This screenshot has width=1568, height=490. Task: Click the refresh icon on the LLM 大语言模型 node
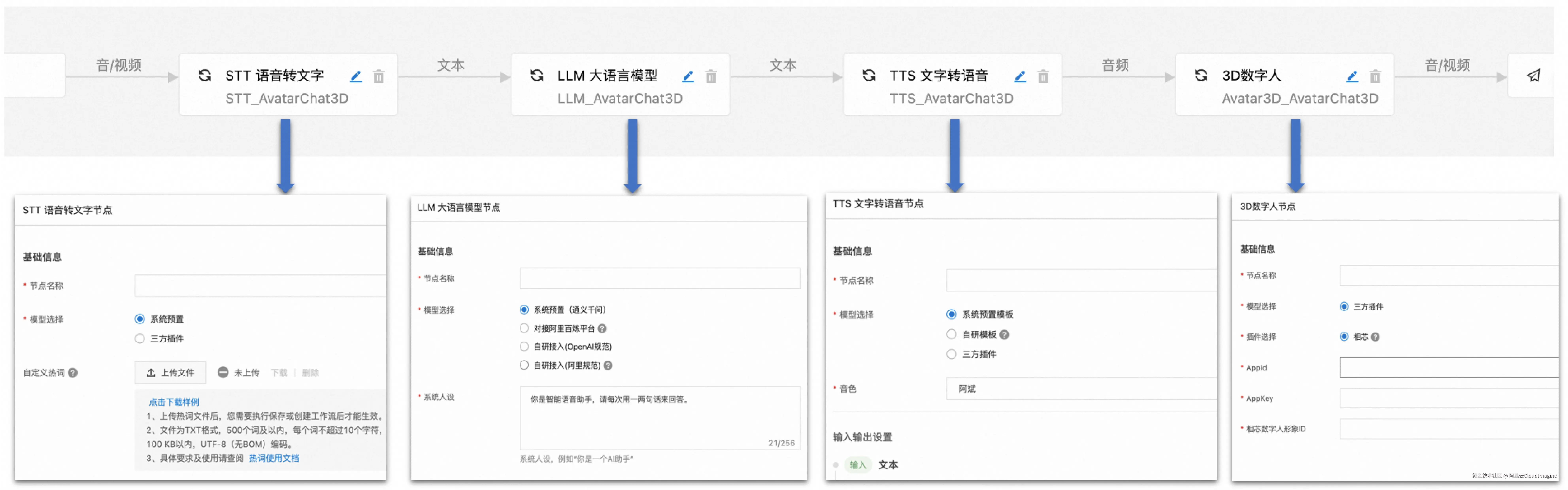tap(537, 75)
